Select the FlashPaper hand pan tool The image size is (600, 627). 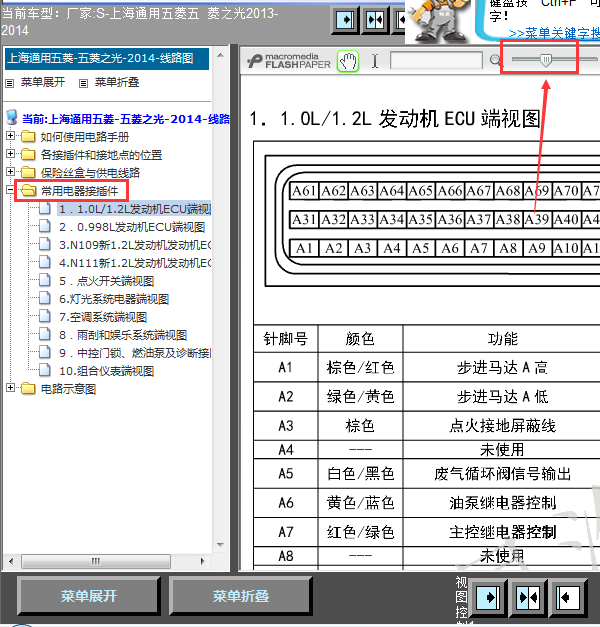[348, 61]
